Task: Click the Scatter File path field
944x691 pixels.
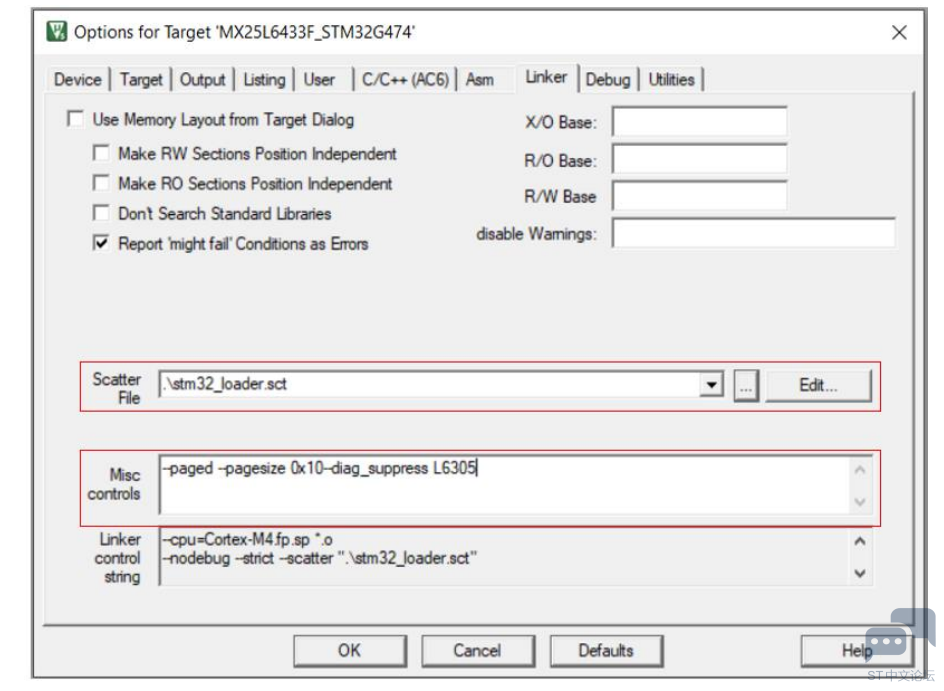Action: (429, 385)
